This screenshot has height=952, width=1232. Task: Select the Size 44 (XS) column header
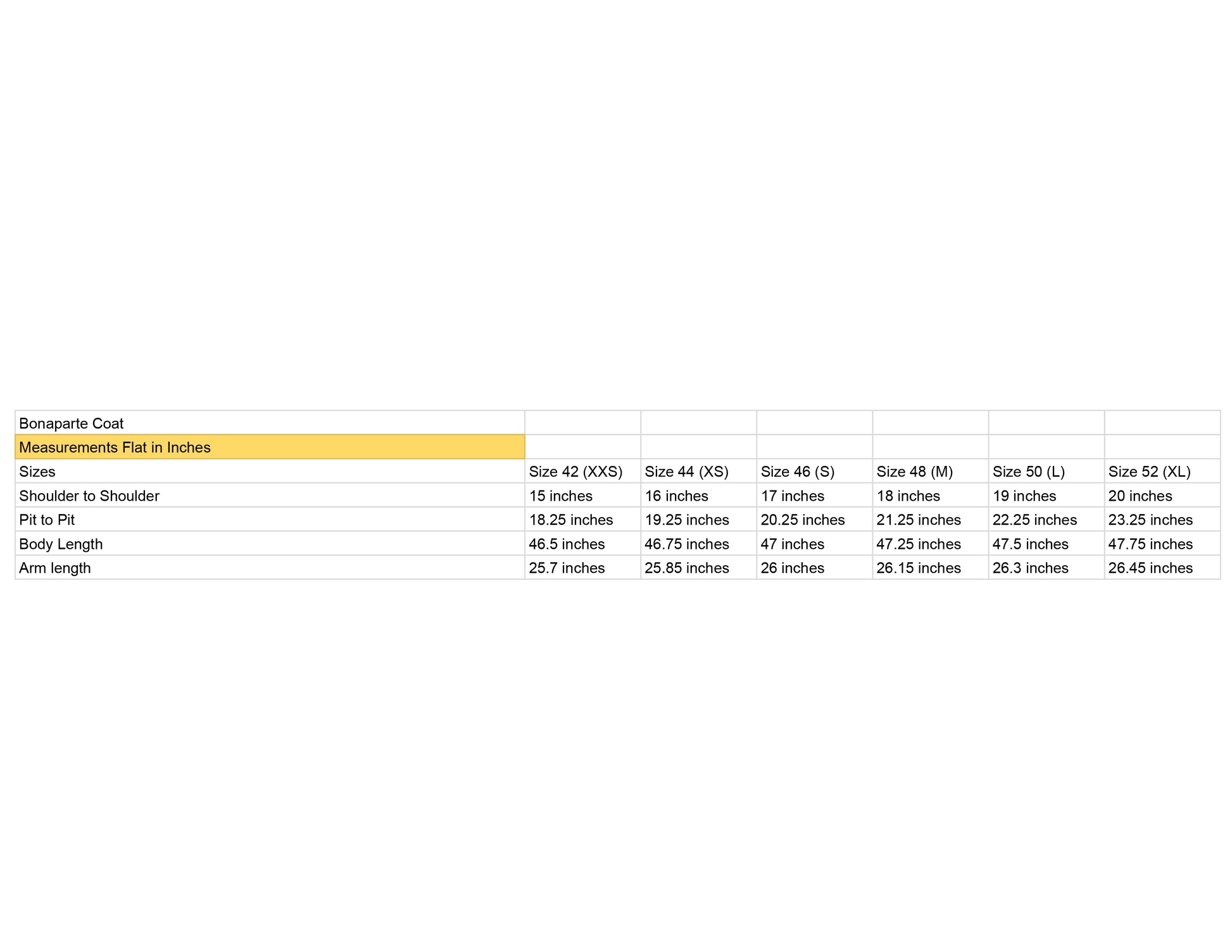[x=686, y=472]
